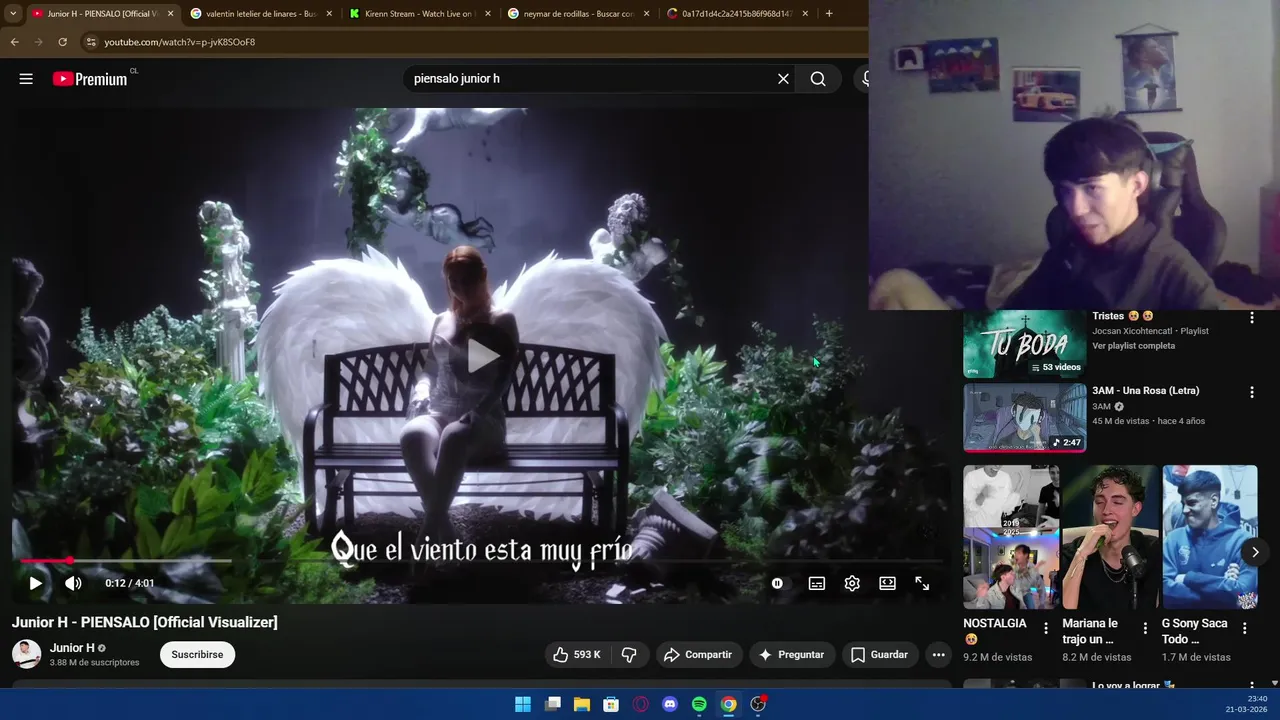Open Spotify from the taskbar
The height and width of the screenshot is (720, 1280).
(699, 704)
